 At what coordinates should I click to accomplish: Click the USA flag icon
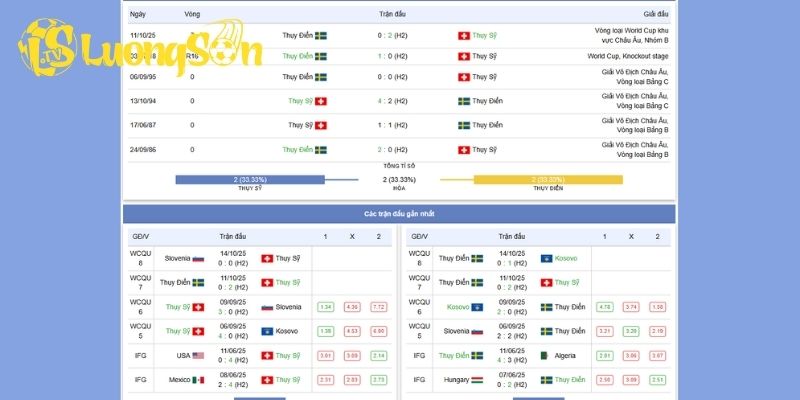pos(198,355)
